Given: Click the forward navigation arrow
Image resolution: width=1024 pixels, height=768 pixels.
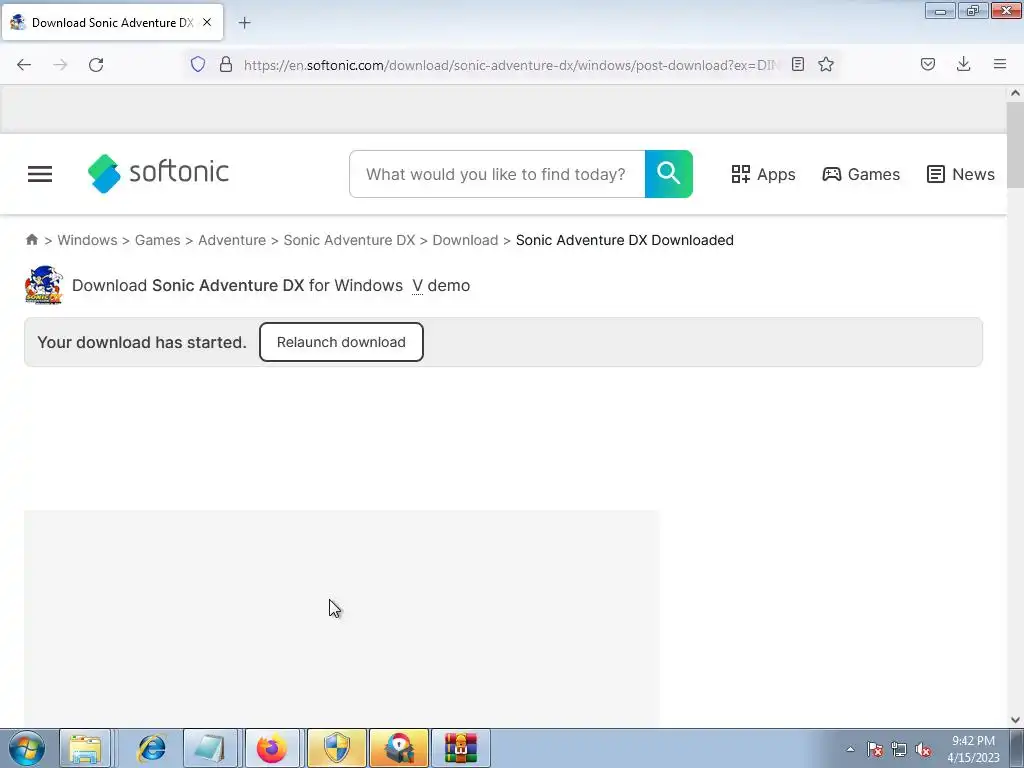Looking at the screenshot, I should coord(60,65).
